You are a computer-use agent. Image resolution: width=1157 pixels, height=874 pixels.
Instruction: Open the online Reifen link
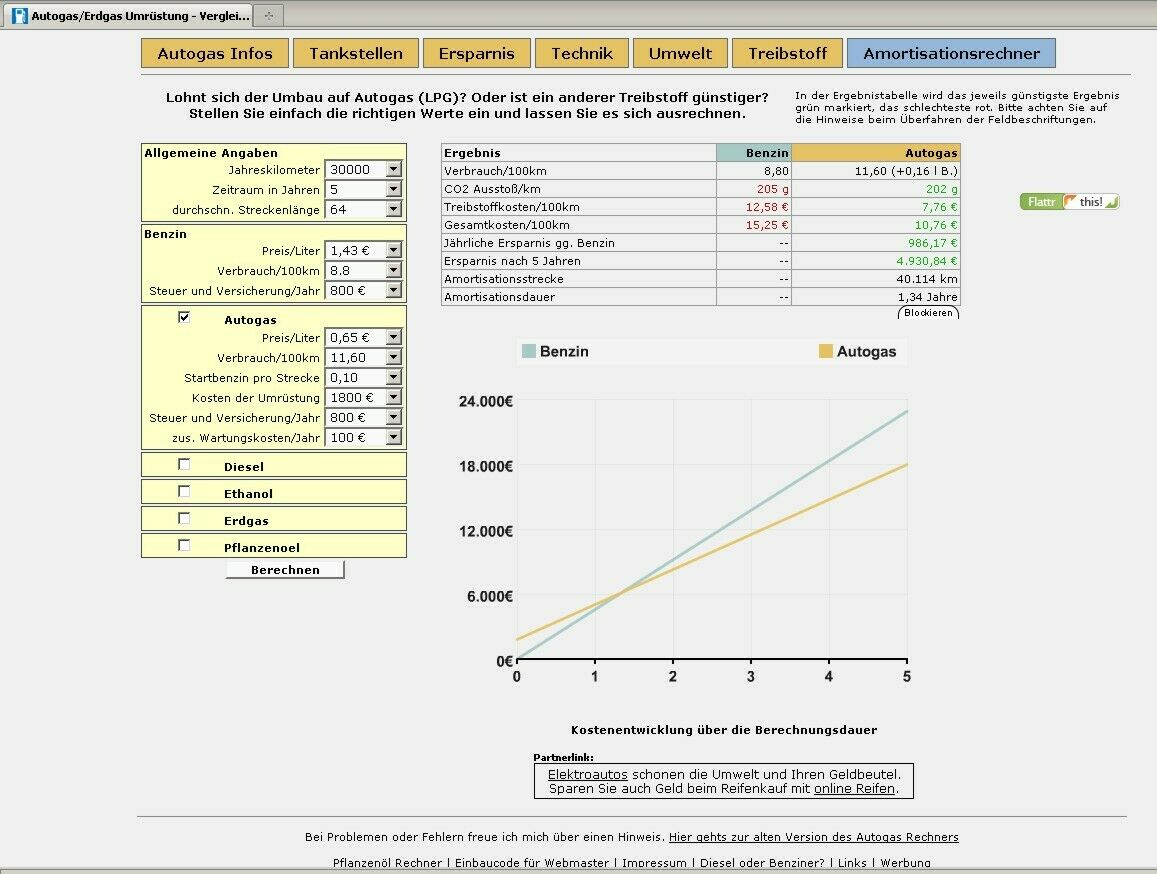[x=854, y=788]
